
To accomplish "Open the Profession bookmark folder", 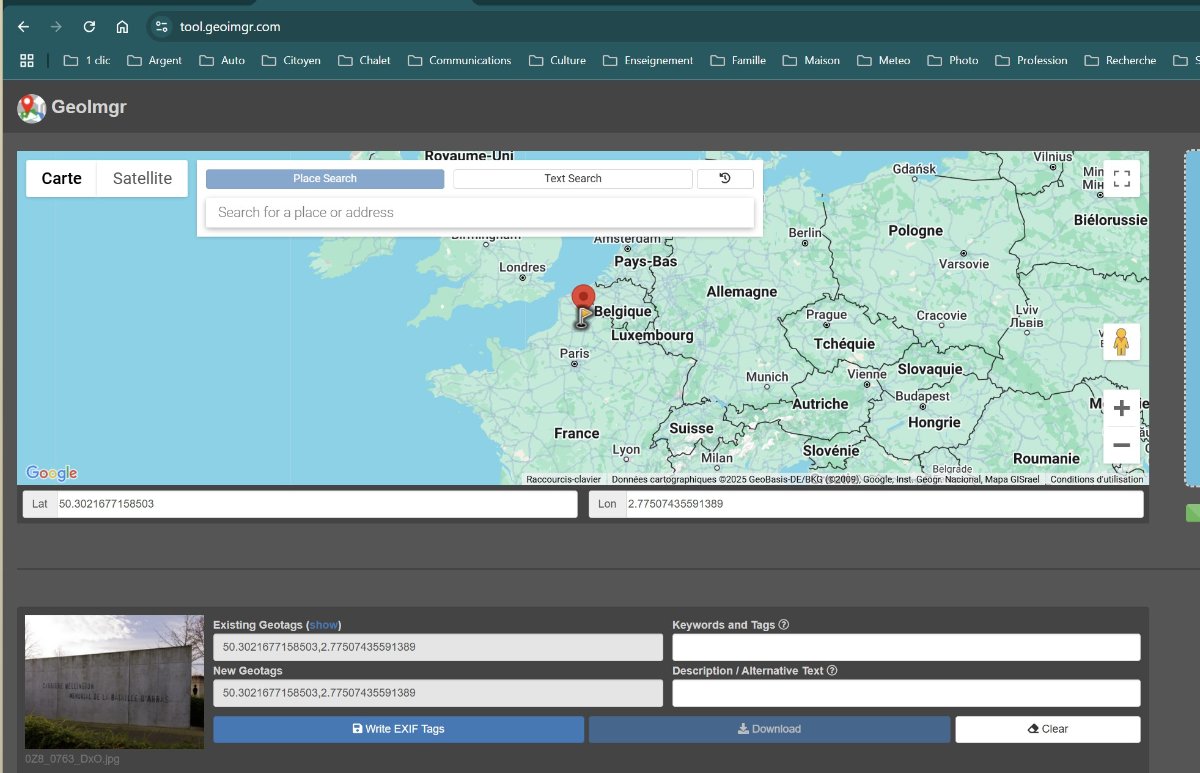I will pos(1031,60).
